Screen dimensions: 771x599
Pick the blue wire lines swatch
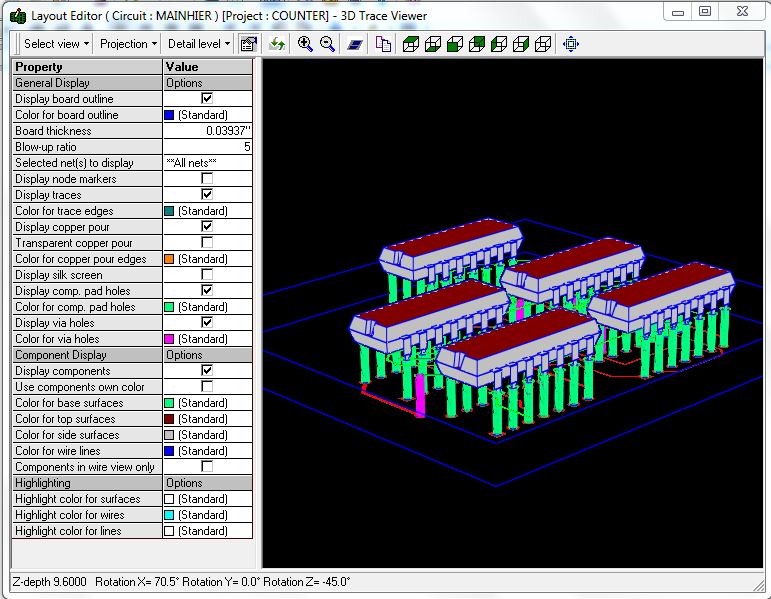tap(169, 450)
